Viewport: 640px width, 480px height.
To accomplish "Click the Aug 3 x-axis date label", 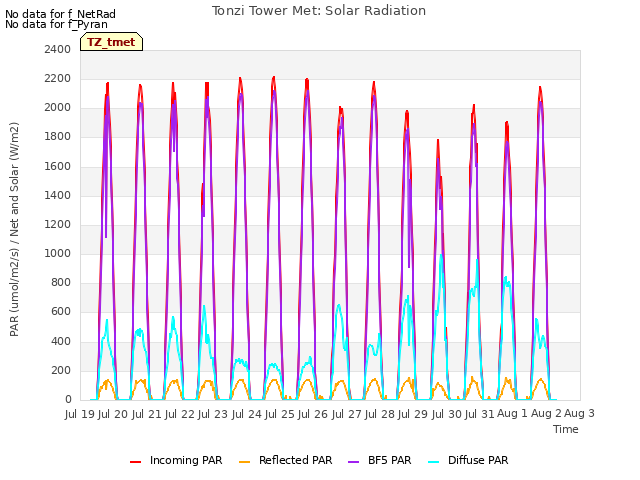I will [580, 413].
